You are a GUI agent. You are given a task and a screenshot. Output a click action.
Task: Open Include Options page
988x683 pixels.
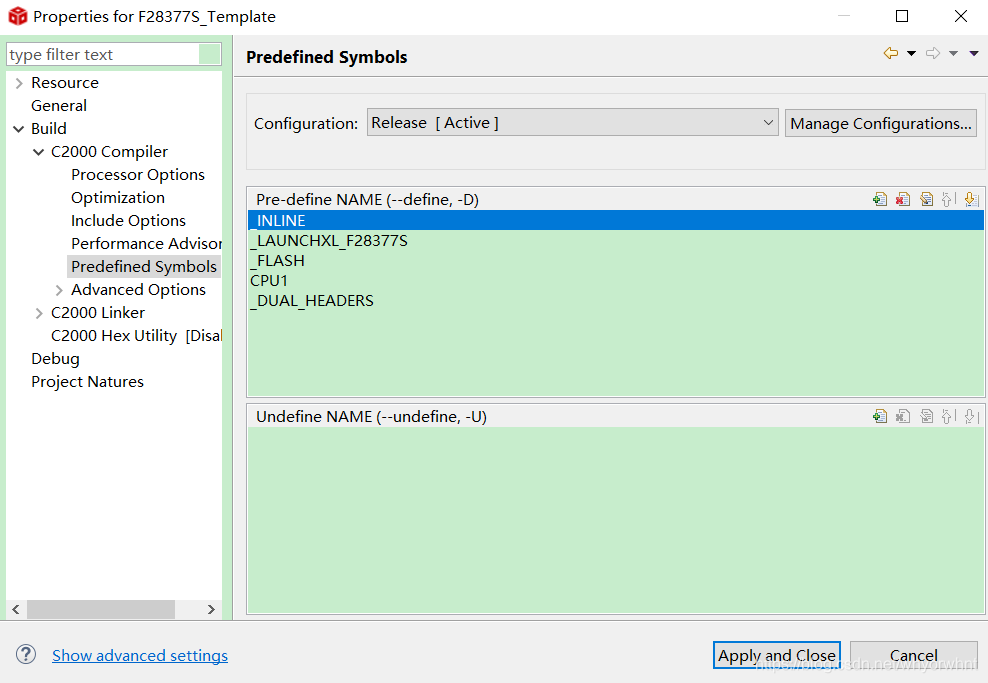pyautogui.click(x=128, y=221)
